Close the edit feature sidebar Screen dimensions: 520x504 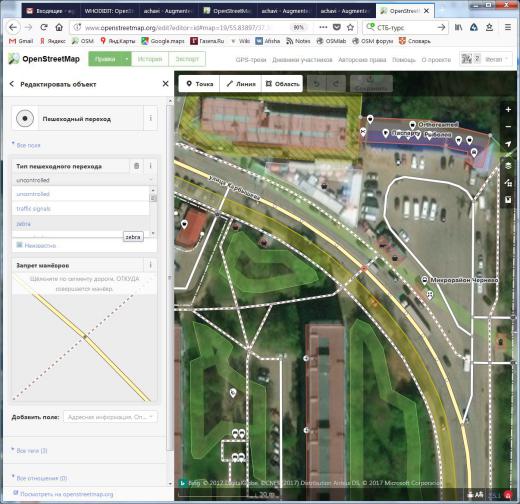pos(165,84)
